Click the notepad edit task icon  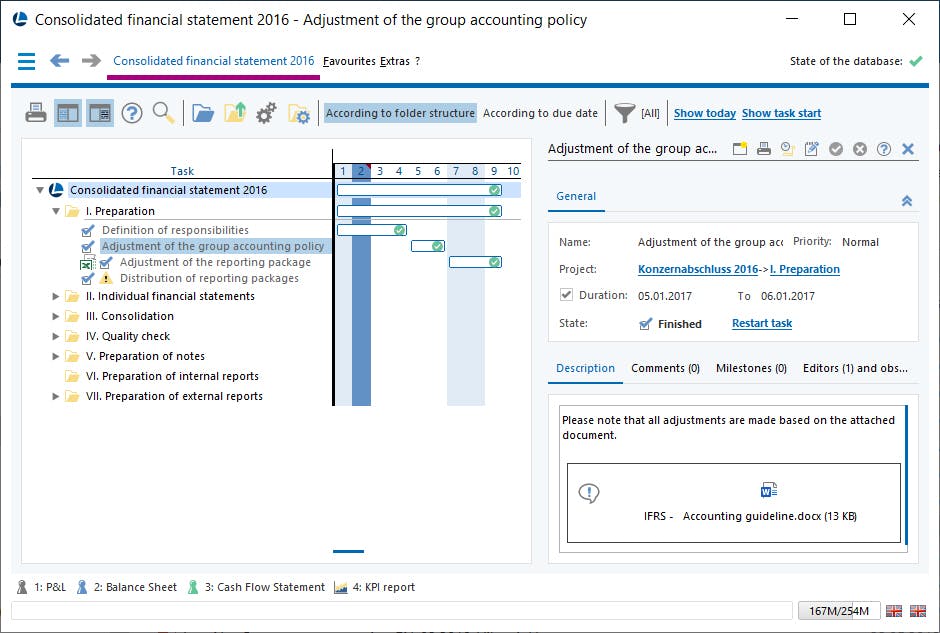coord(812,149)
